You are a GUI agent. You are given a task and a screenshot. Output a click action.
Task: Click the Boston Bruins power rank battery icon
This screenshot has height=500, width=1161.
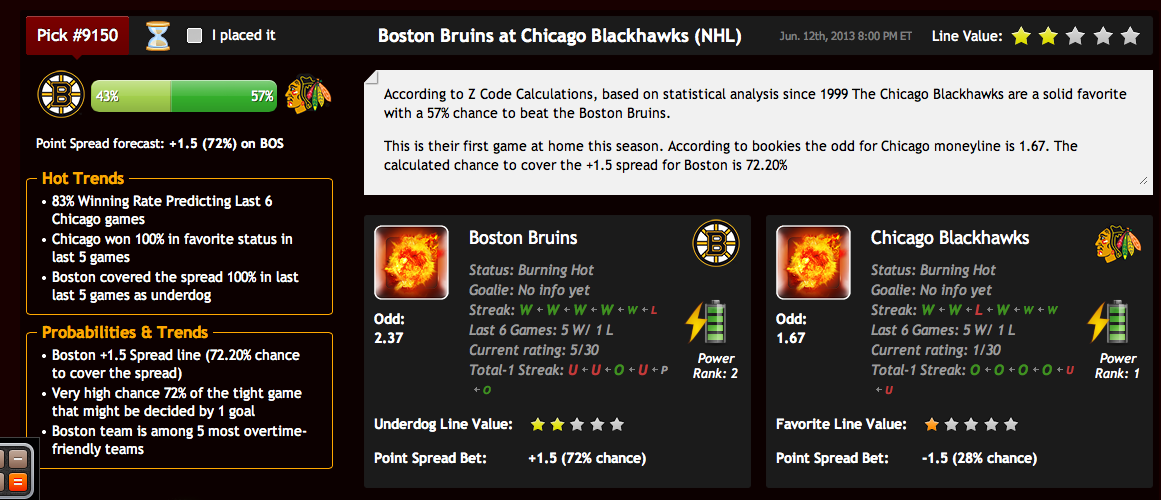pos(706,322)
